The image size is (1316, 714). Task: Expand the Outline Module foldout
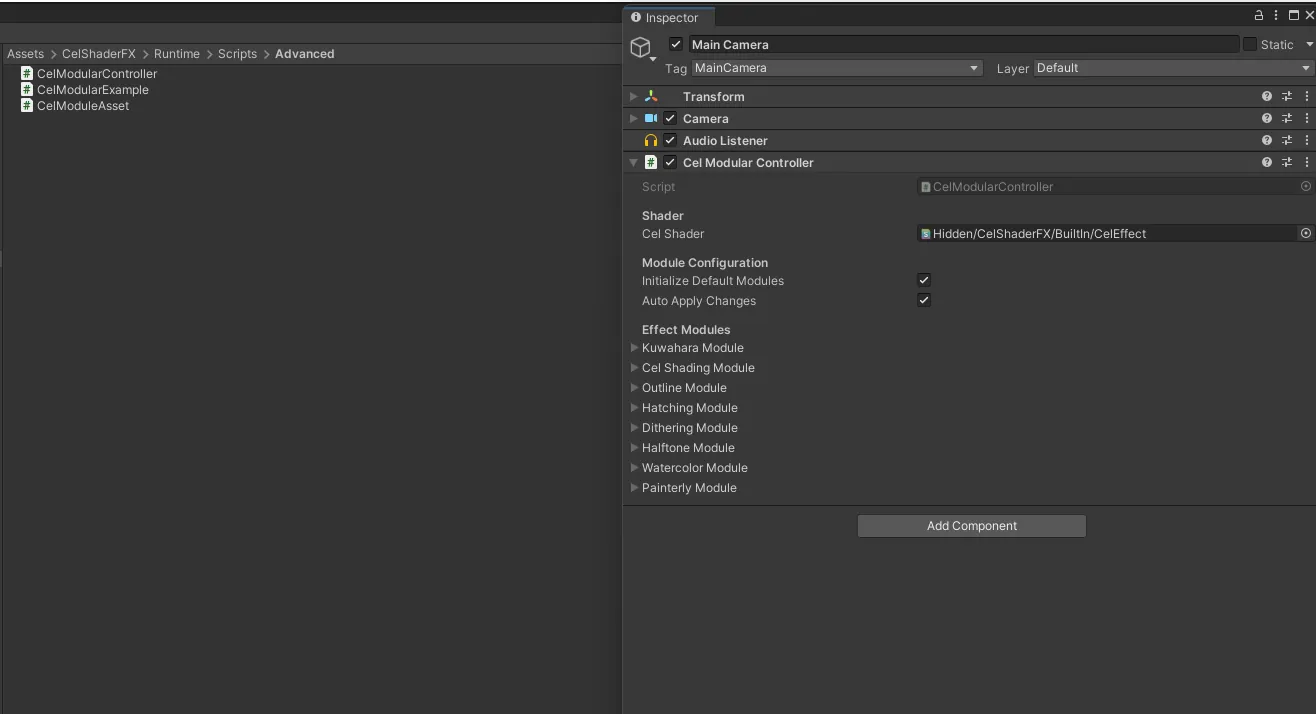click(x=634, y=388)
